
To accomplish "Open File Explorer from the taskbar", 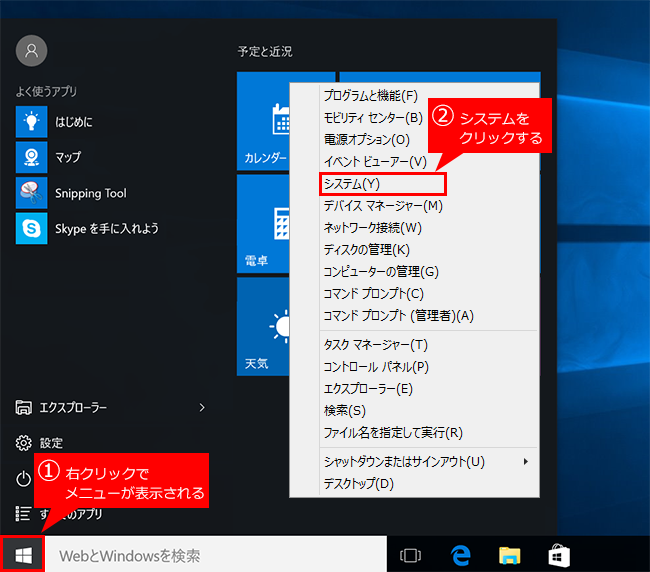I will (x=509, y=555).
